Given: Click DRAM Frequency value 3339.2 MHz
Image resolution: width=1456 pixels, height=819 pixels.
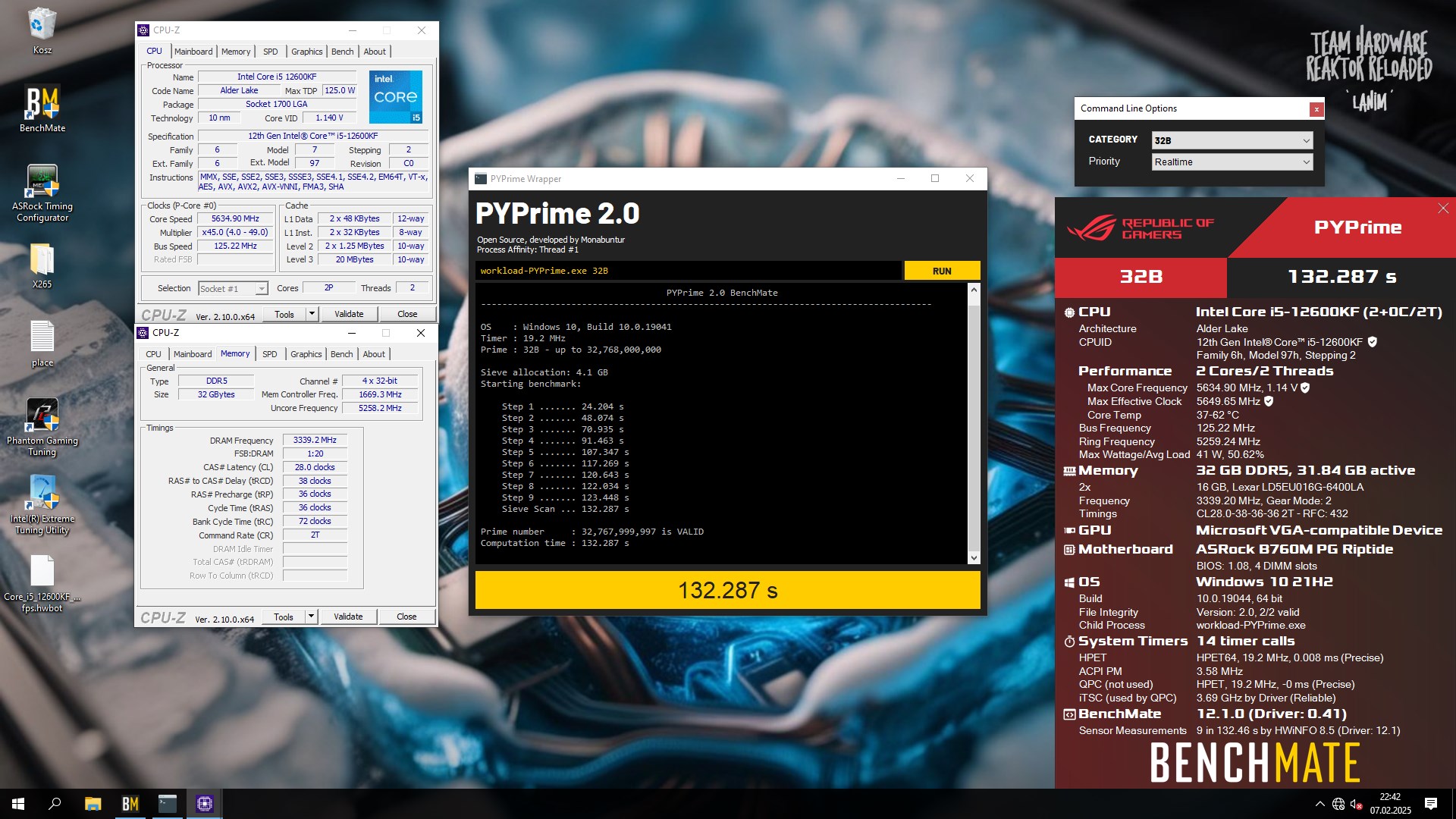Looking at the screenshot, I should 315,440.
